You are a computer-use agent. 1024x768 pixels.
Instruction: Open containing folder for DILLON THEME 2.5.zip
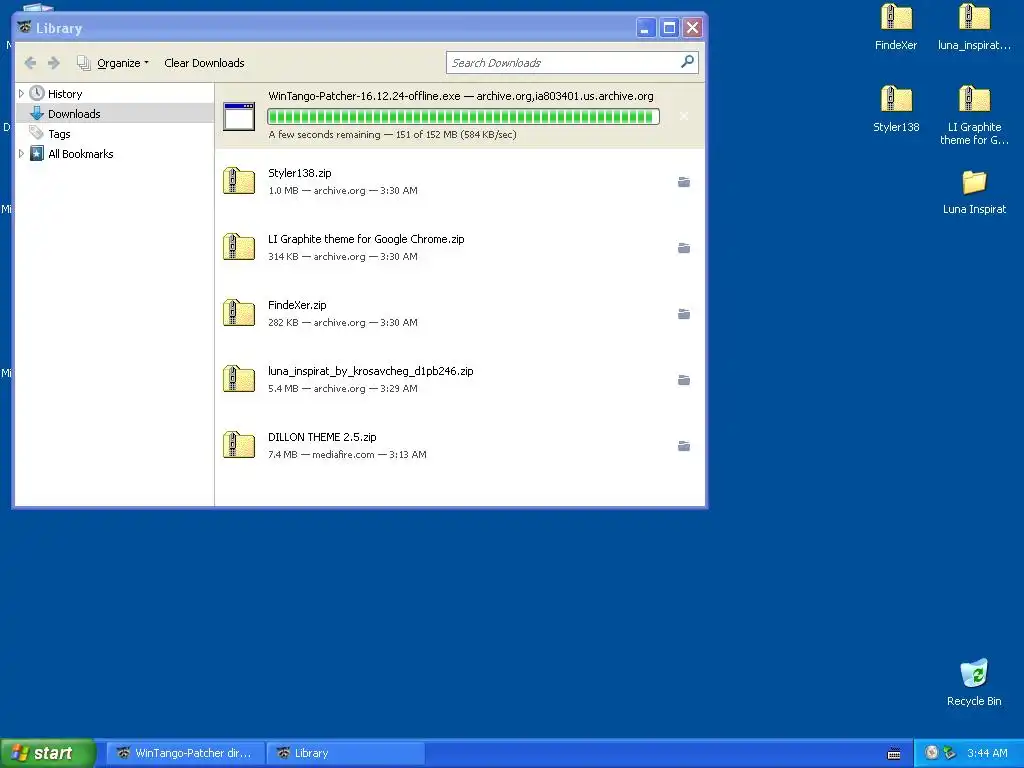684,446
